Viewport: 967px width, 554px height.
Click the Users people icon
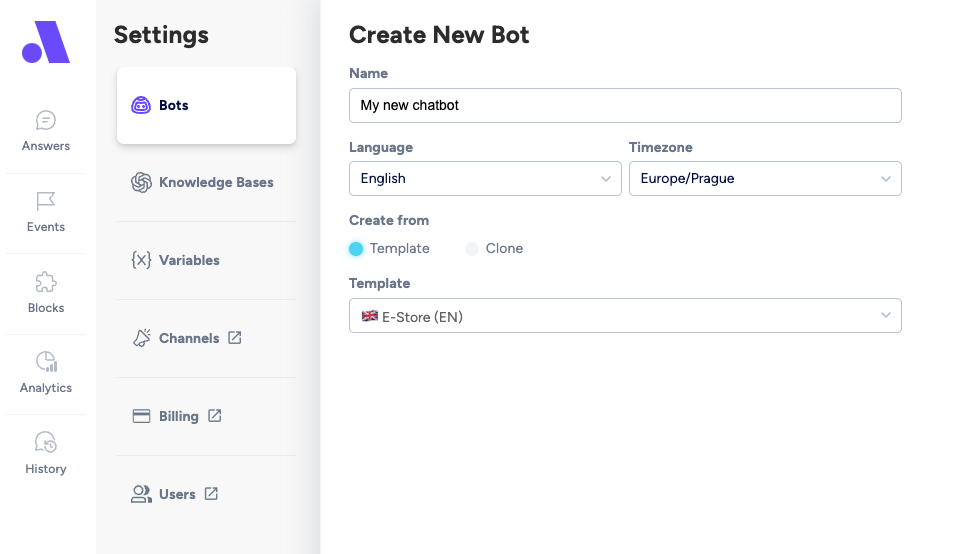[141, 494]
